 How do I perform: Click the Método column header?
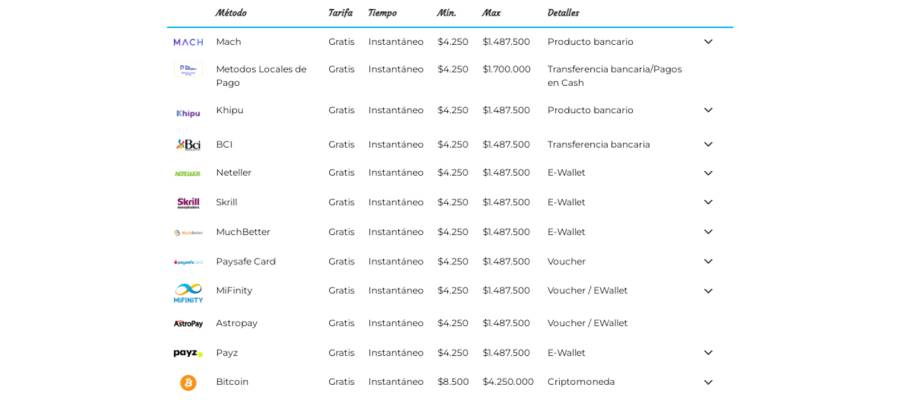click(231, 13)
